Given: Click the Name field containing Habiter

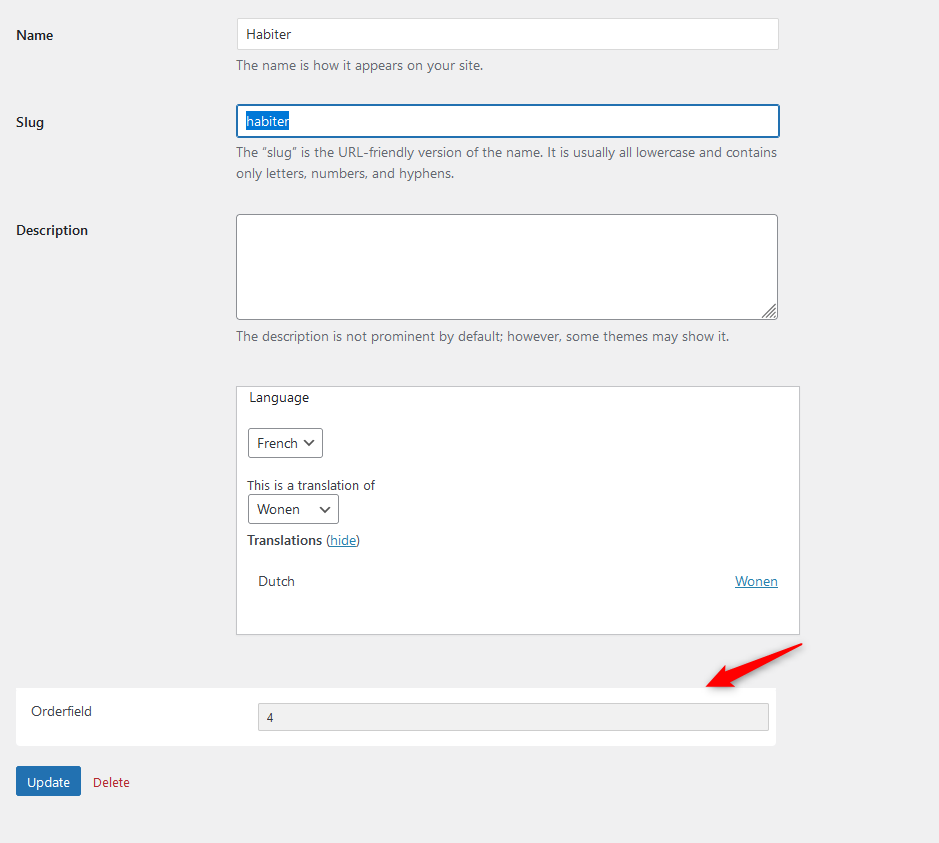Looking at the screenshot, I should tap(507, 34).
